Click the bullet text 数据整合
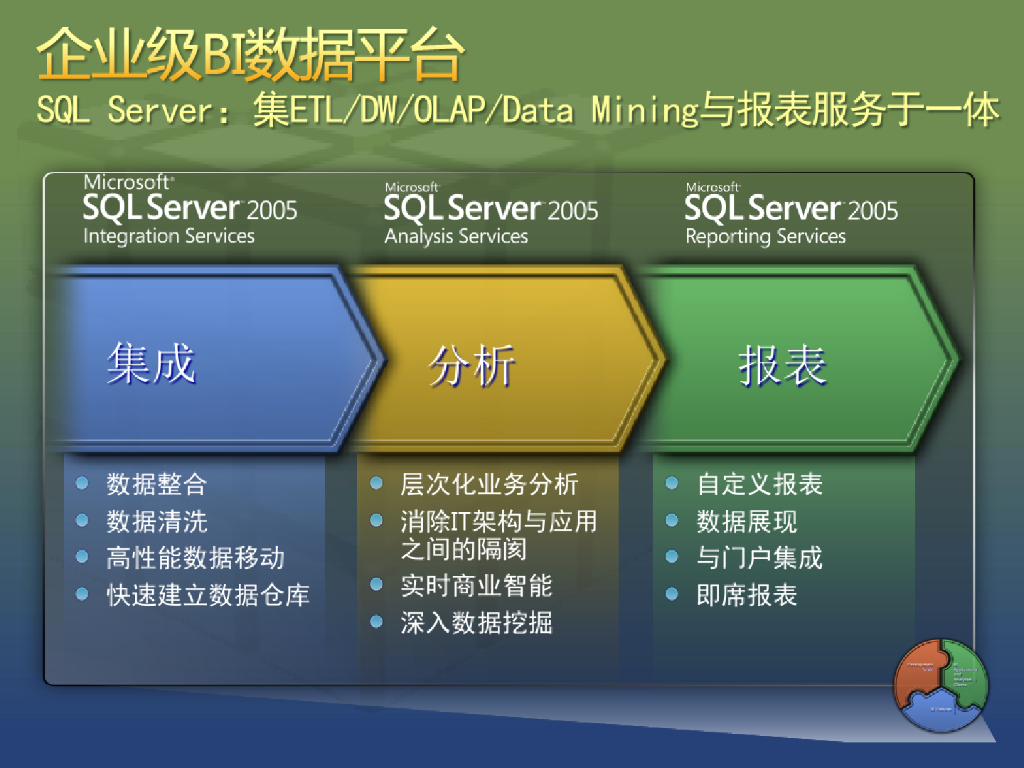This screenshot has width=1024, height=768. [157, 484]
